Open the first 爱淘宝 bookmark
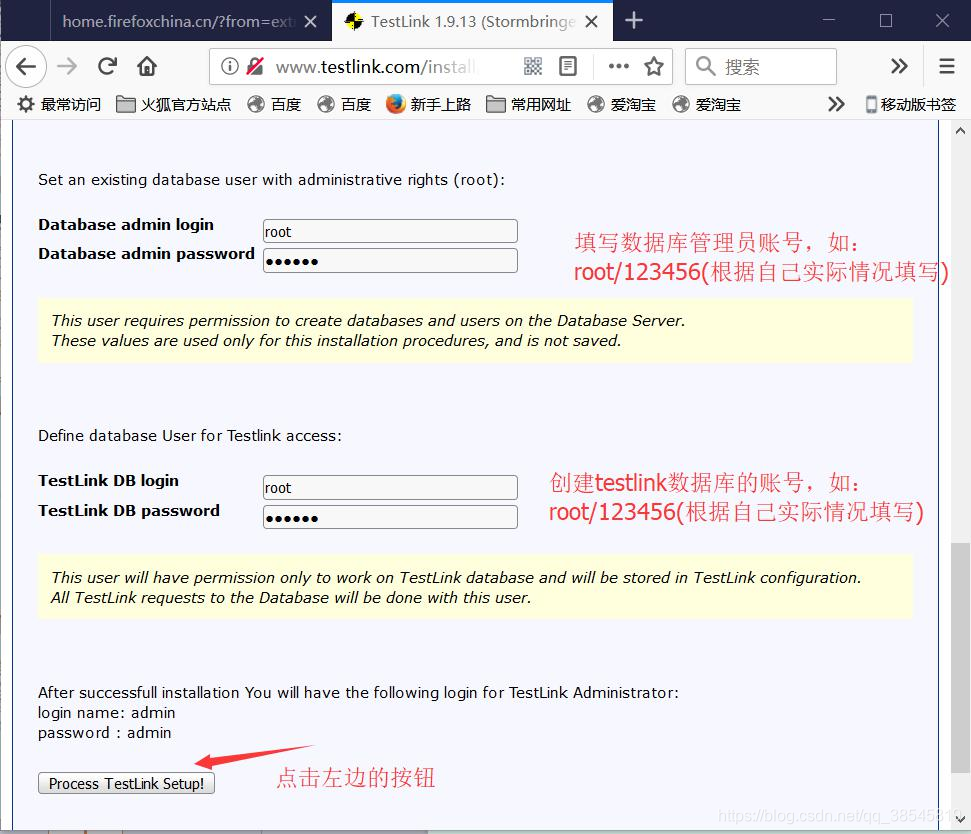Image resolution: width=971 pixels, height=834 pixels. pyautogui.click(x=622, y=105)
